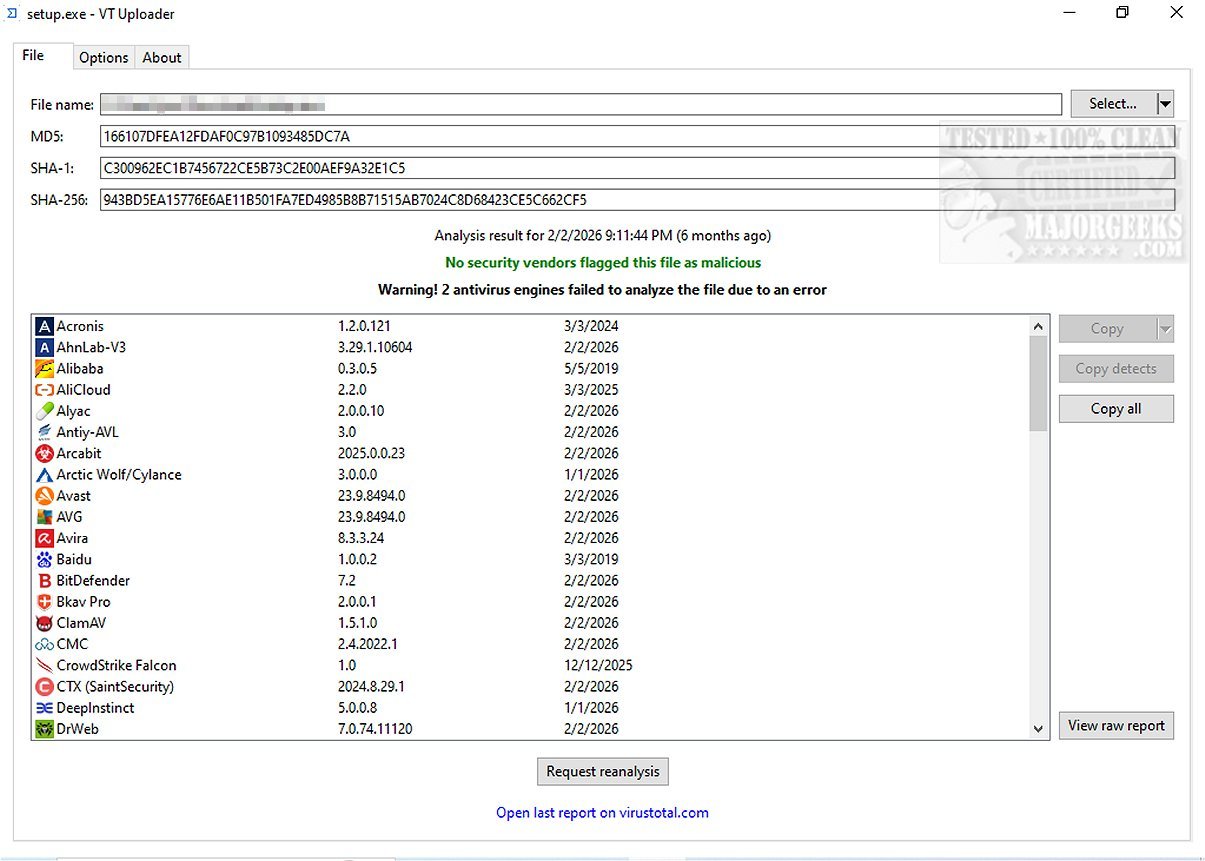Click the AliCloud vendor icon
This screenshot has height=861, width=1205.
pos(44,390)
